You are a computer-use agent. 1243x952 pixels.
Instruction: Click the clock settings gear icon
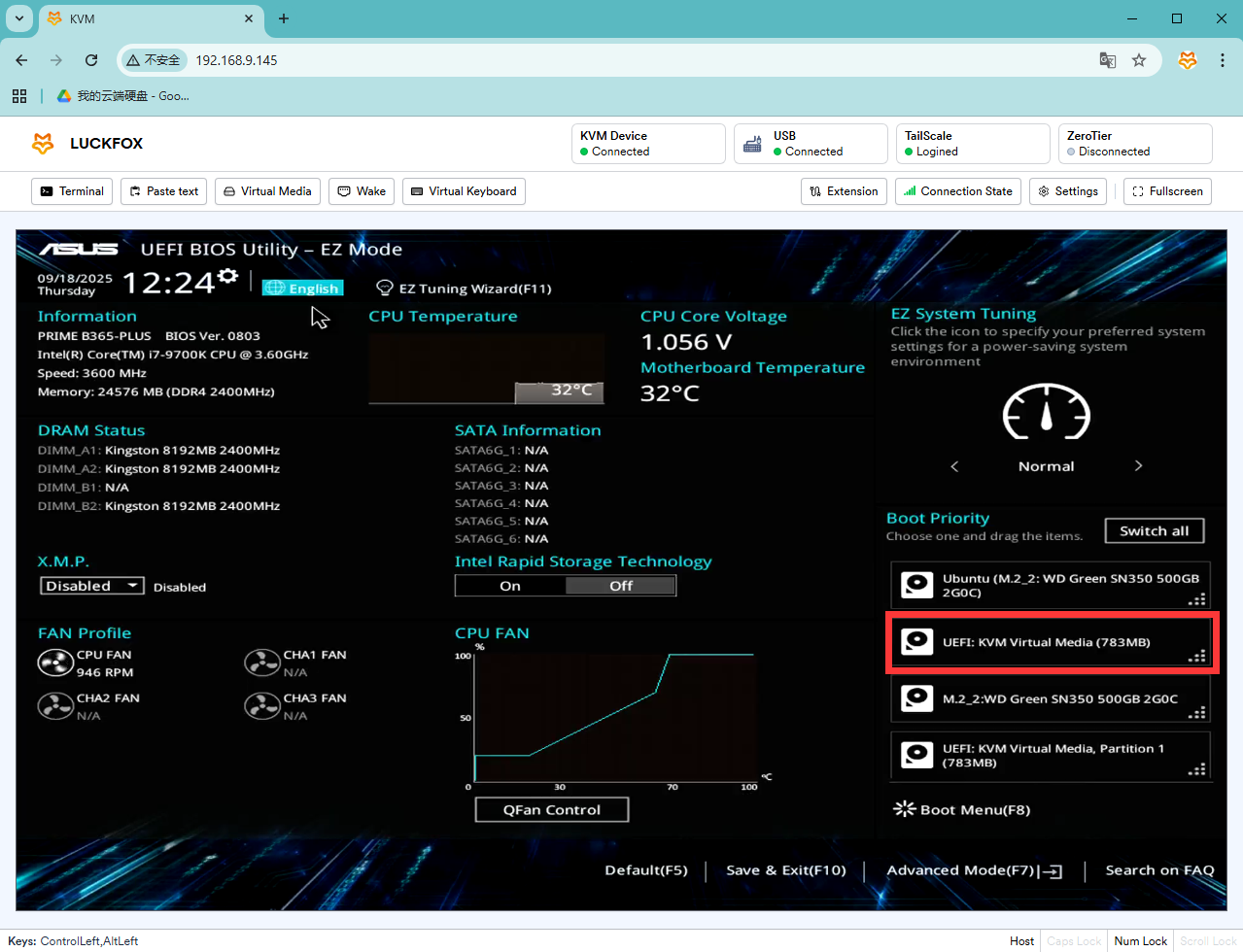coord(227,277)
